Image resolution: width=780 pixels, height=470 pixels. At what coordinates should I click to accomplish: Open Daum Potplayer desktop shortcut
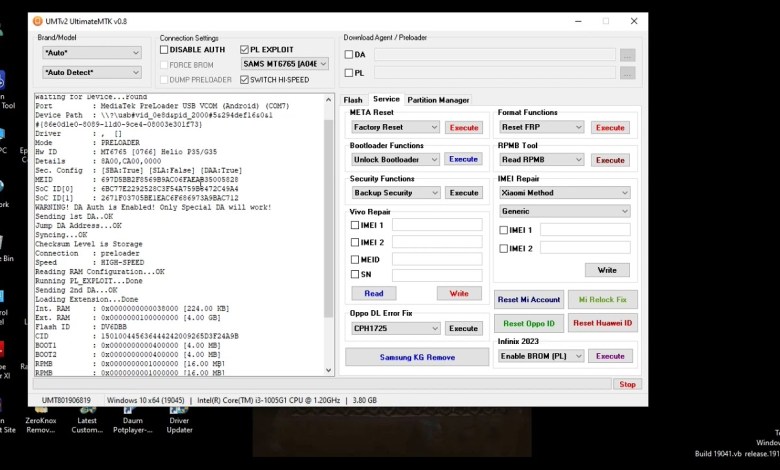tap(132, 421)
